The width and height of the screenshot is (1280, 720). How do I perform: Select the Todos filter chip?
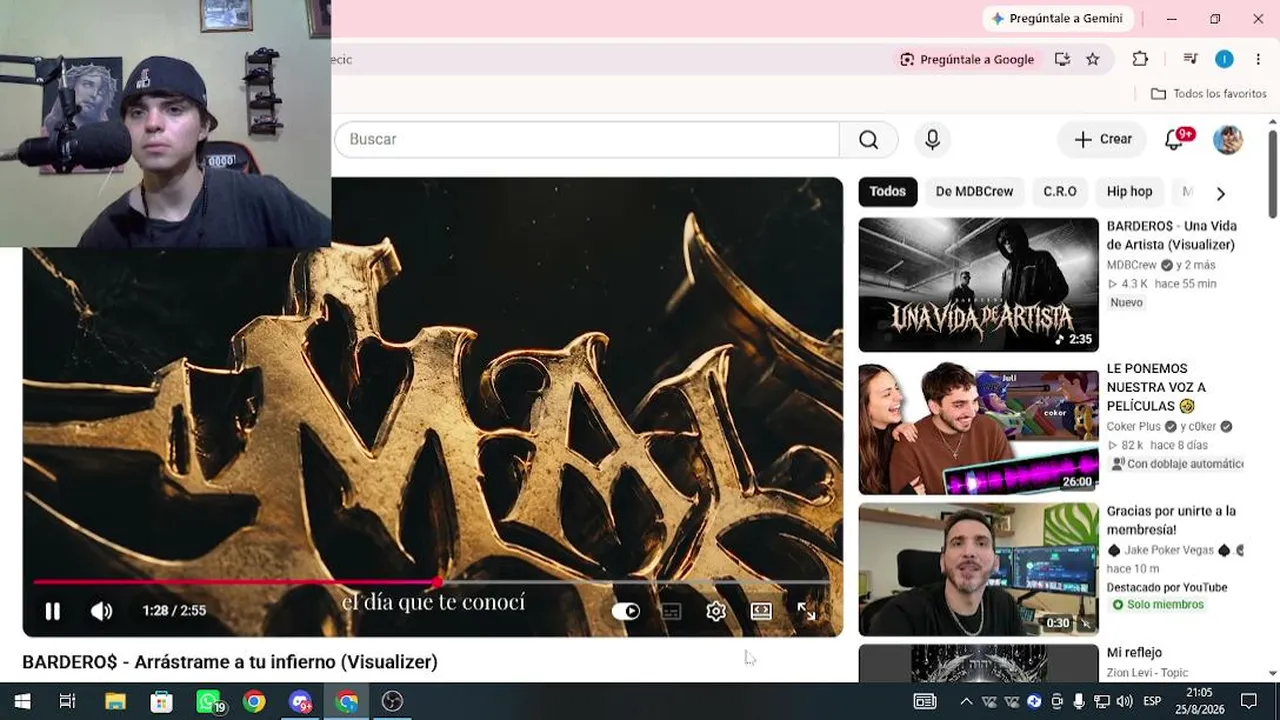887,191
